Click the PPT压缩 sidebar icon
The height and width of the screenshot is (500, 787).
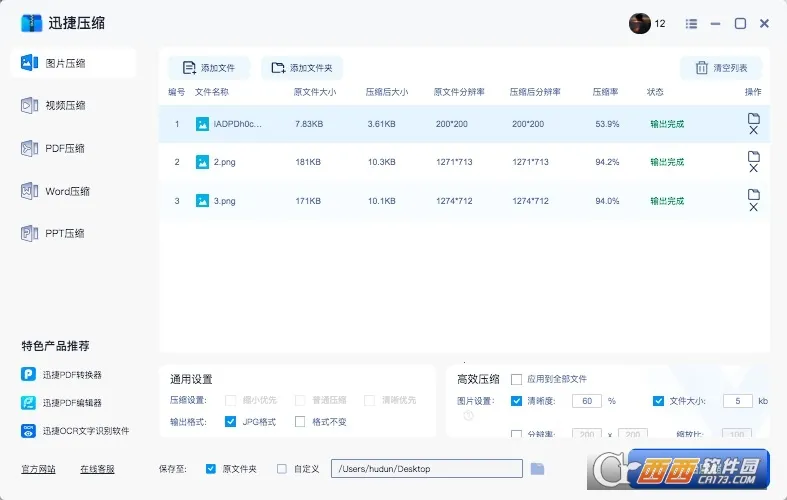(x=29, y=233)
